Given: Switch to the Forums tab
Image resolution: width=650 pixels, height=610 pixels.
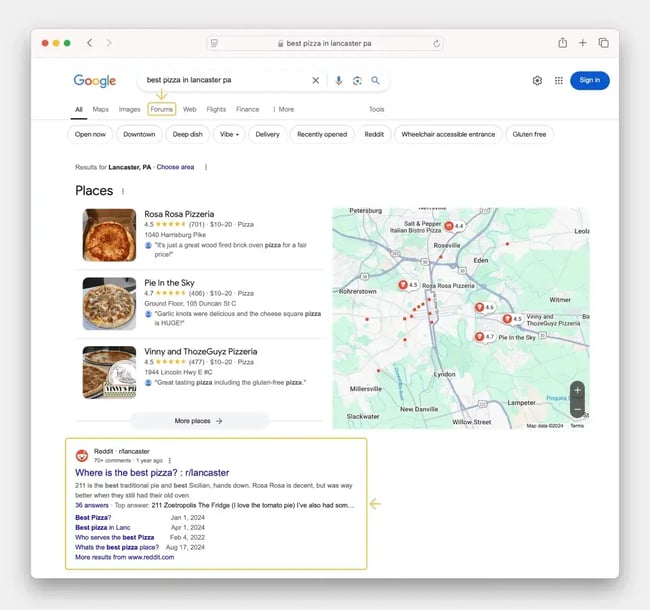Looking at the screenshot, I should coord(162,109).
